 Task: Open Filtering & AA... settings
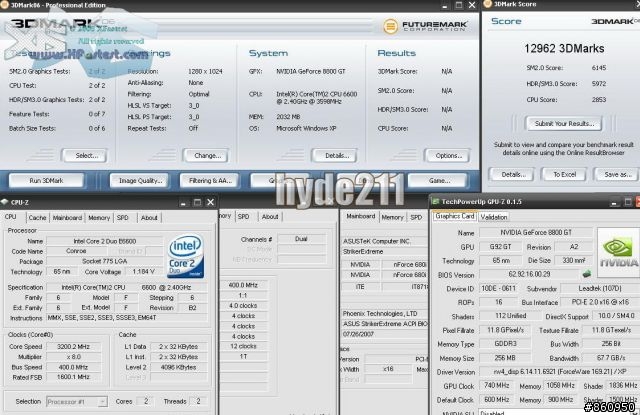(210, 180)
